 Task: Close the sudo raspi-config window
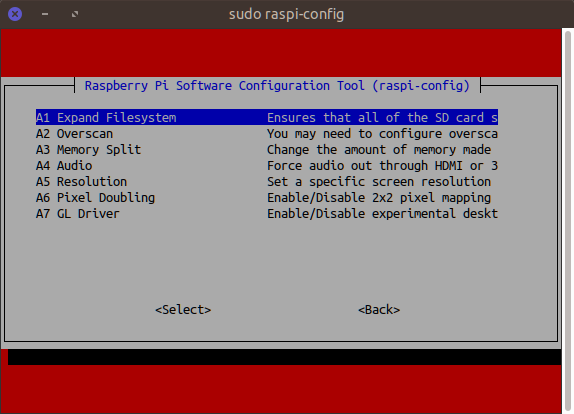click(x=15, y=14)
